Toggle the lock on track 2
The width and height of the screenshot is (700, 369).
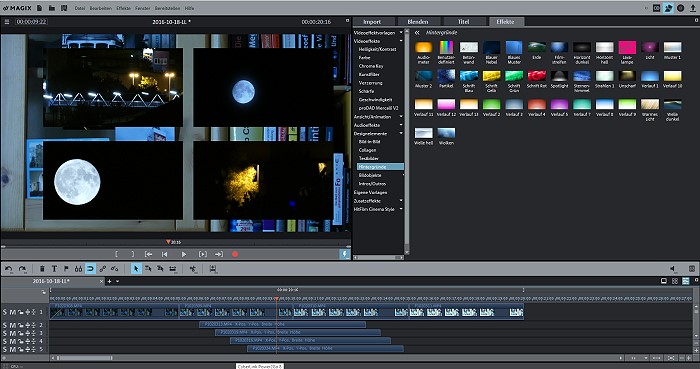point(21,325)
